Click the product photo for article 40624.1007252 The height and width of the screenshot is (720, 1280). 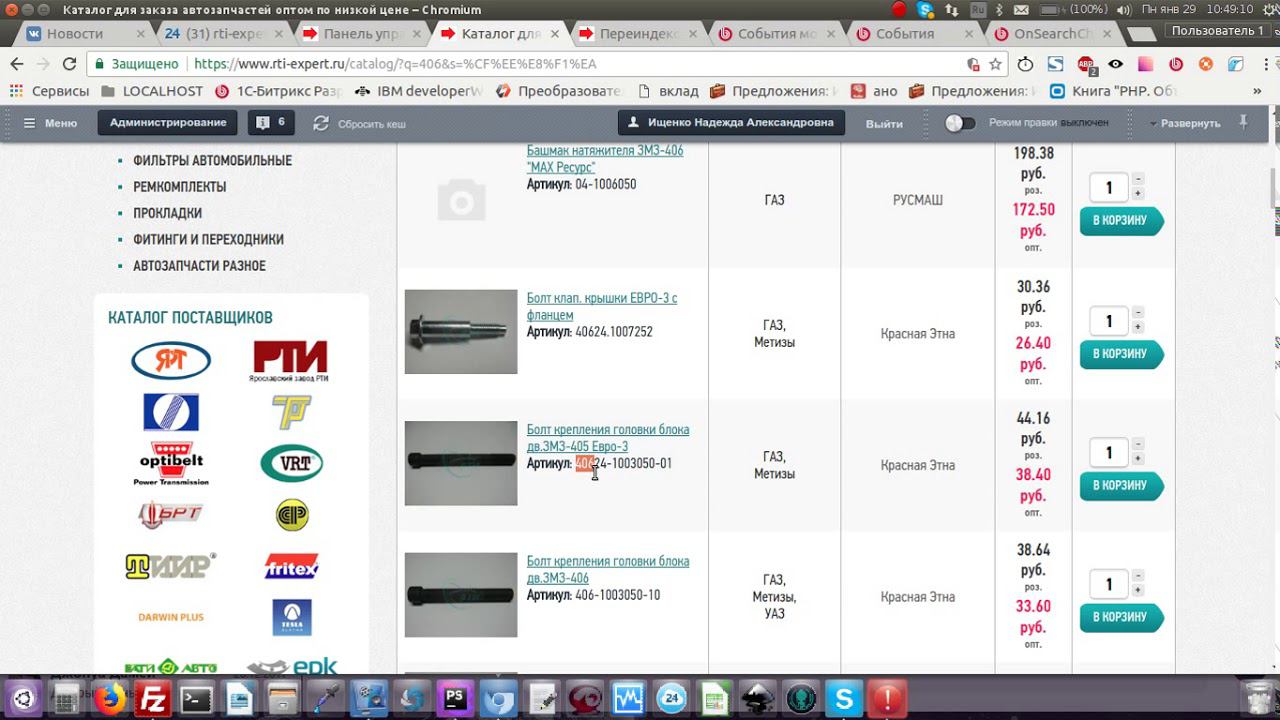point(461,332)
